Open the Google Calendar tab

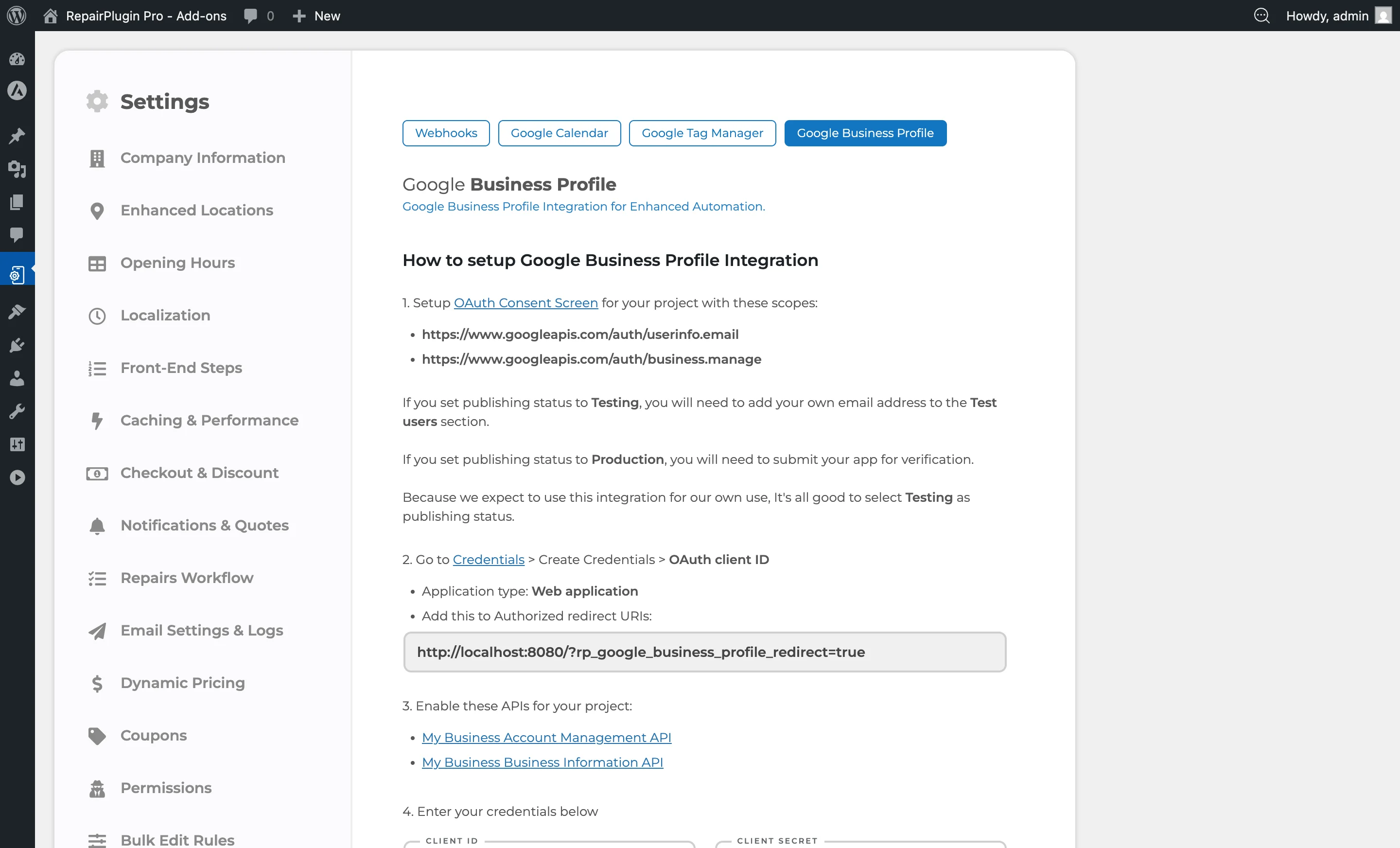pyautogui.click(x=559, y=132)
